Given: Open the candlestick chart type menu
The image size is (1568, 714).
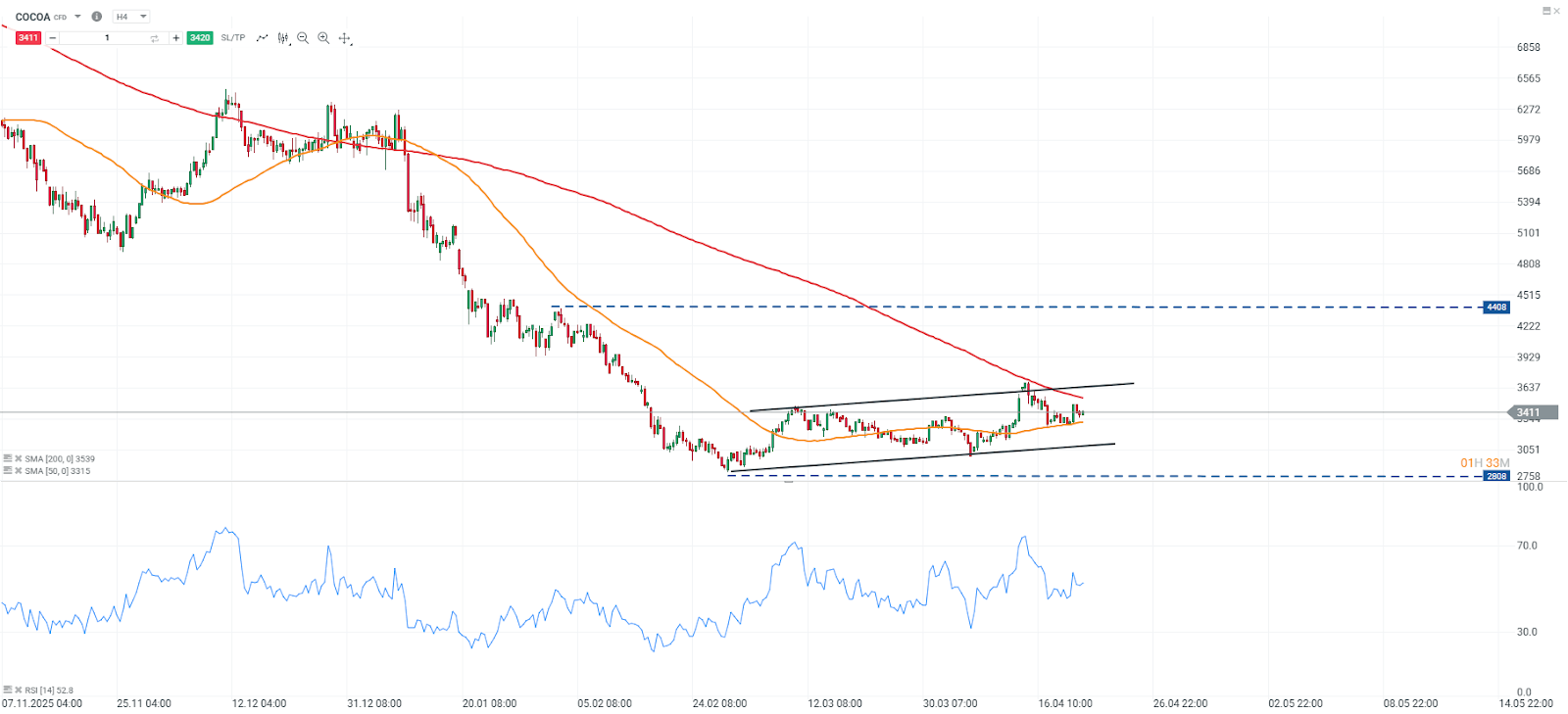Looking at the screenshot, I should 283,38.
